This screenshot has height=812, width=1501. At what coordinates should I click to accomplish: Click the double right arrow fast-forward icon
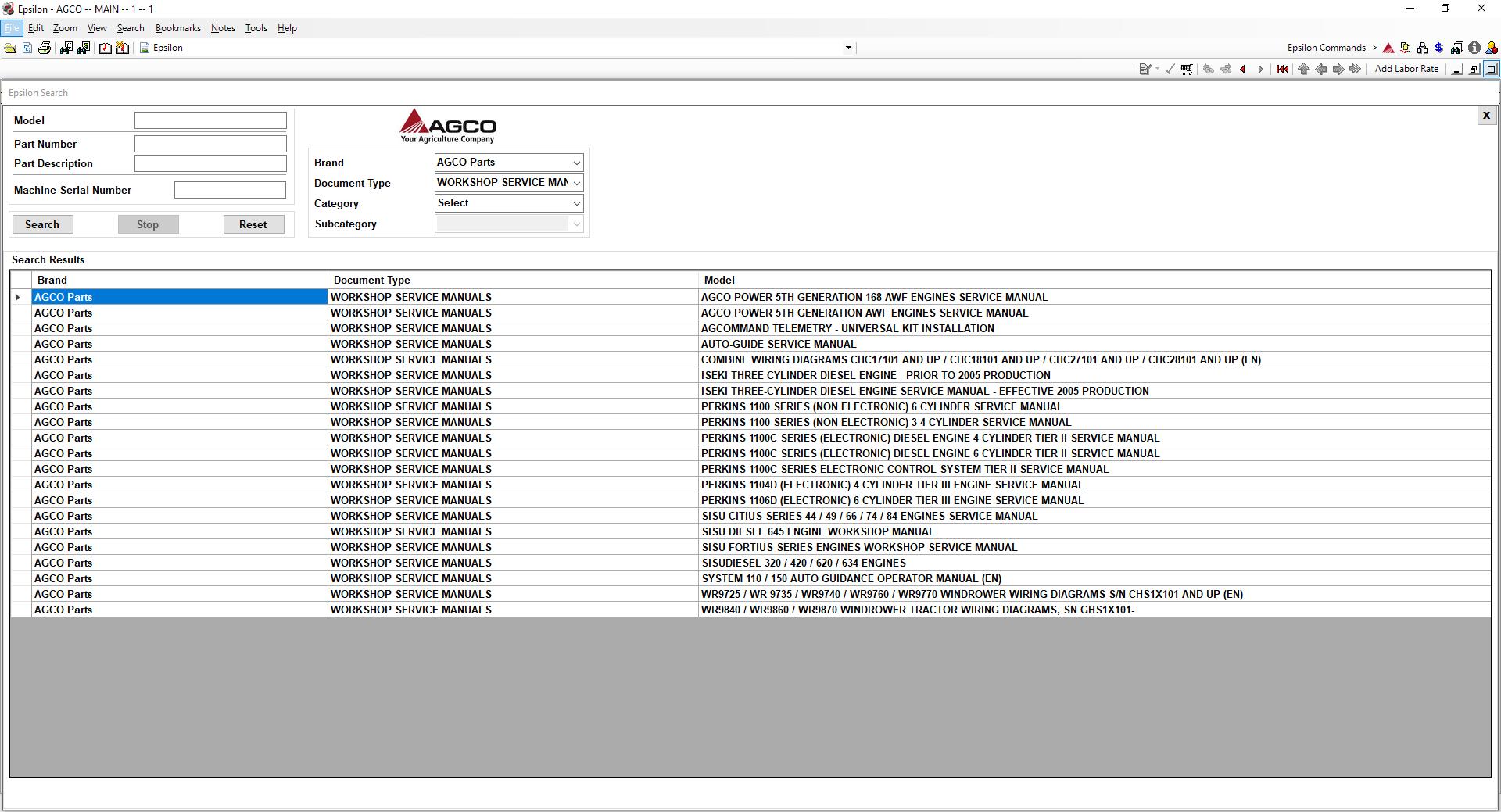(1356, 69)
